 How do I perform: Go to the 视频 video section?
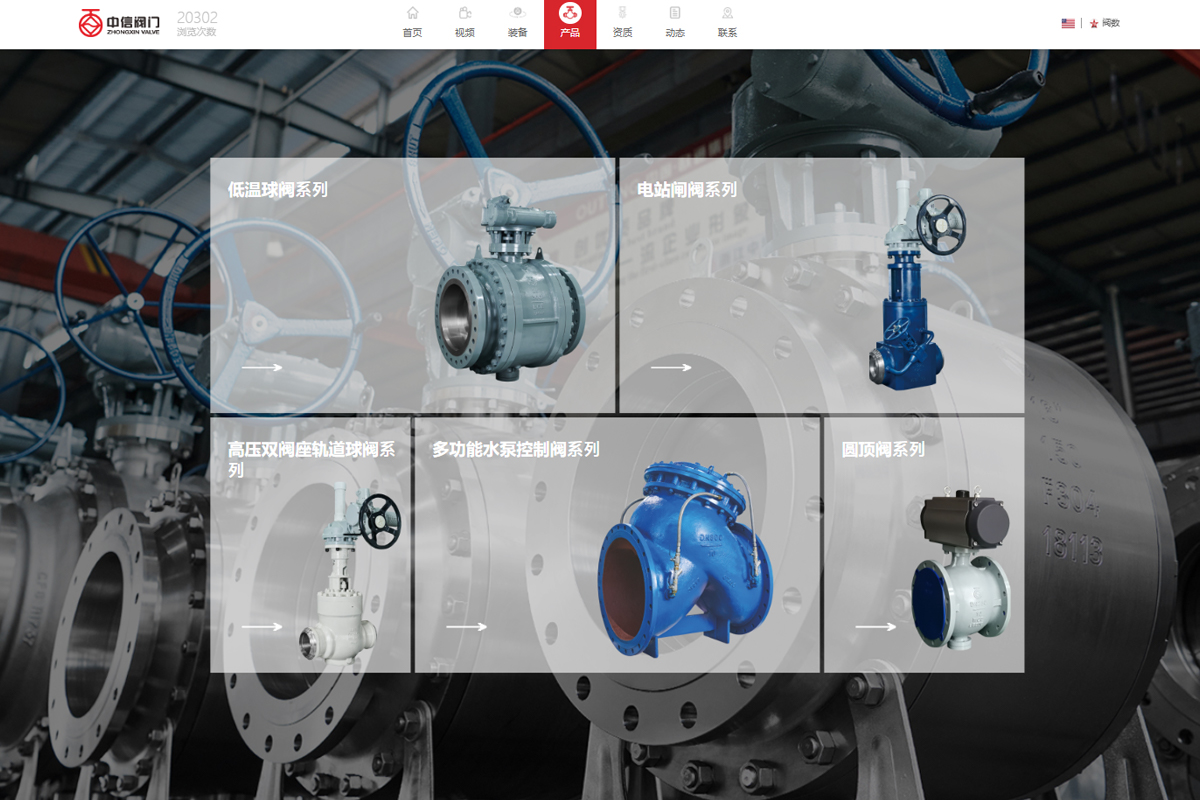tap(465, 23)
